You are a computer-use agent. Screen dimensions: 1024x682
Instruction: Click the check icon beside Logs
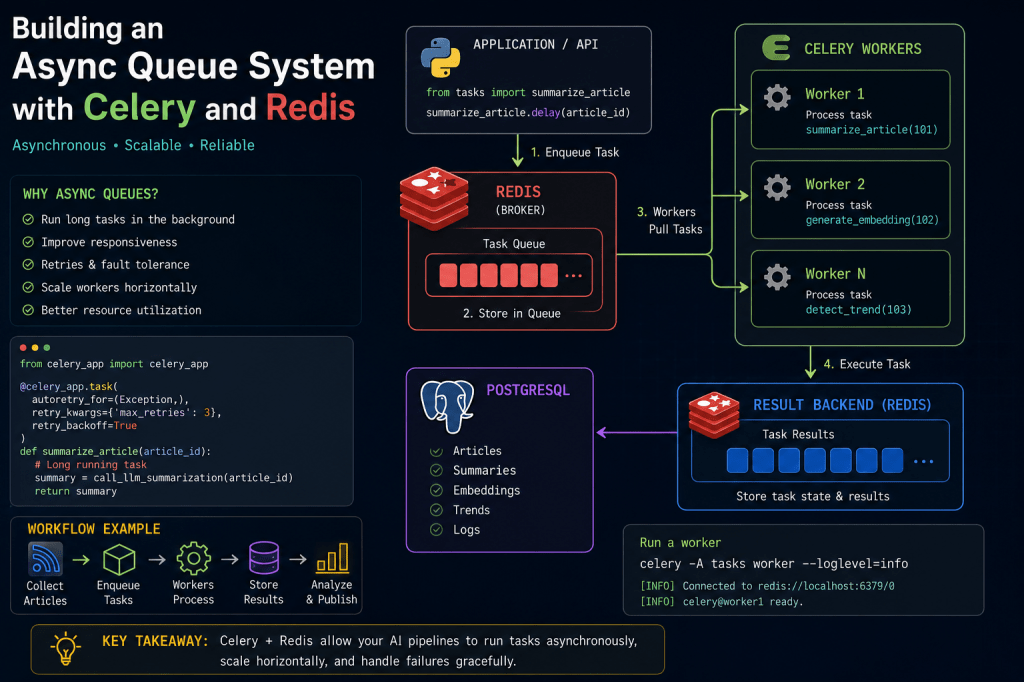436,530
